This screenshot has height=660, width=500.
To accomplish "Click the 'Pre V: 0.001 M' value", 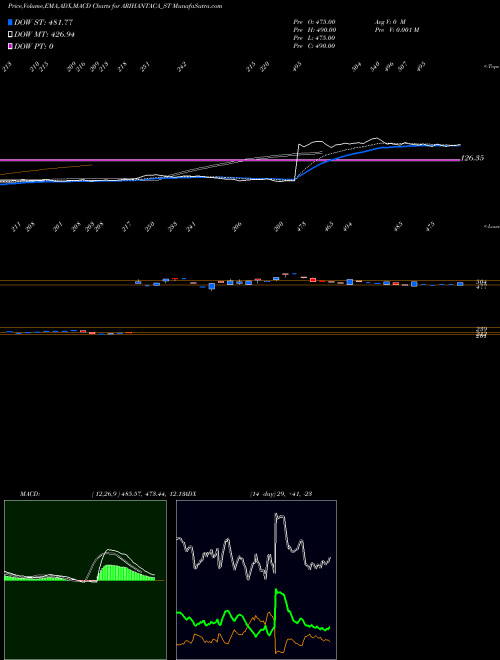I will tap(396, 30).
